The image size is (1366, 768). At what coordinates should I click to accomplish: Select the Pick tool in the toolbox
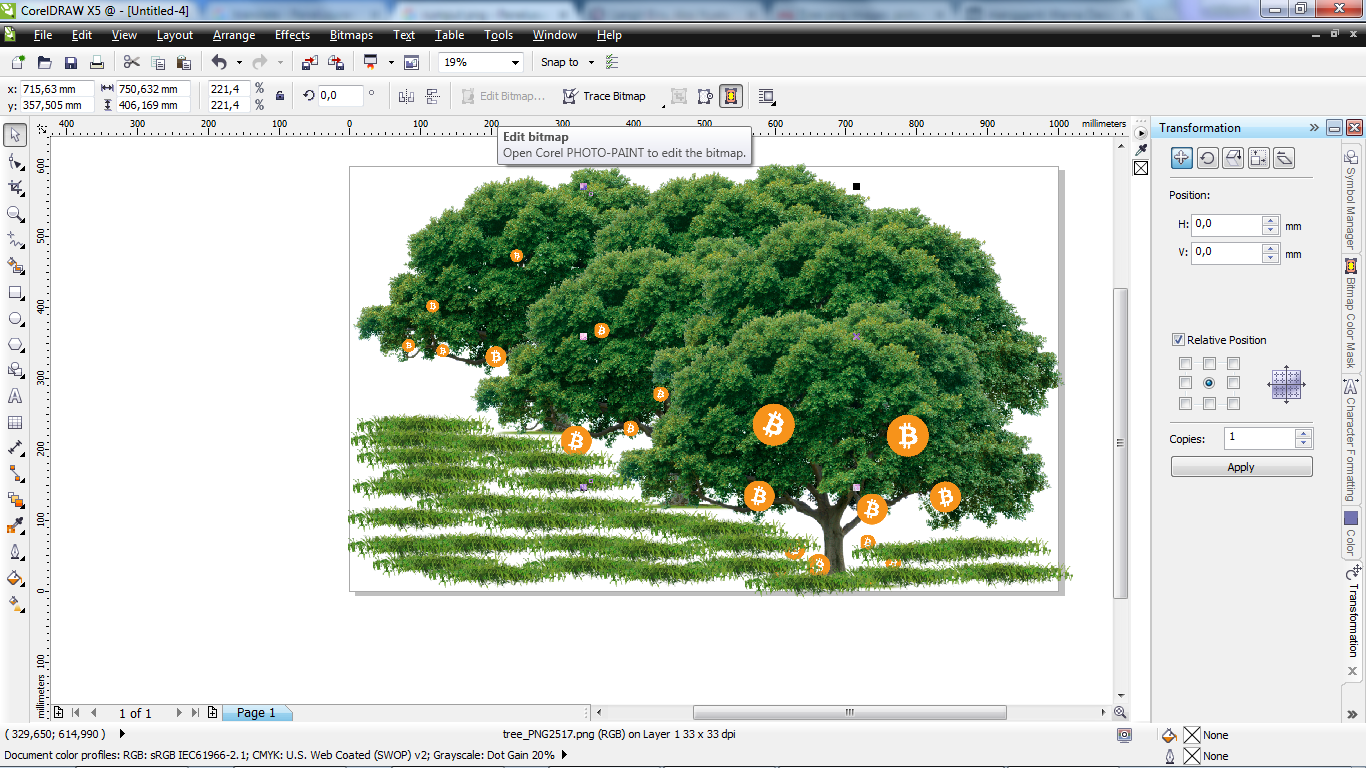pyautogui.click(x=15, y=135)
